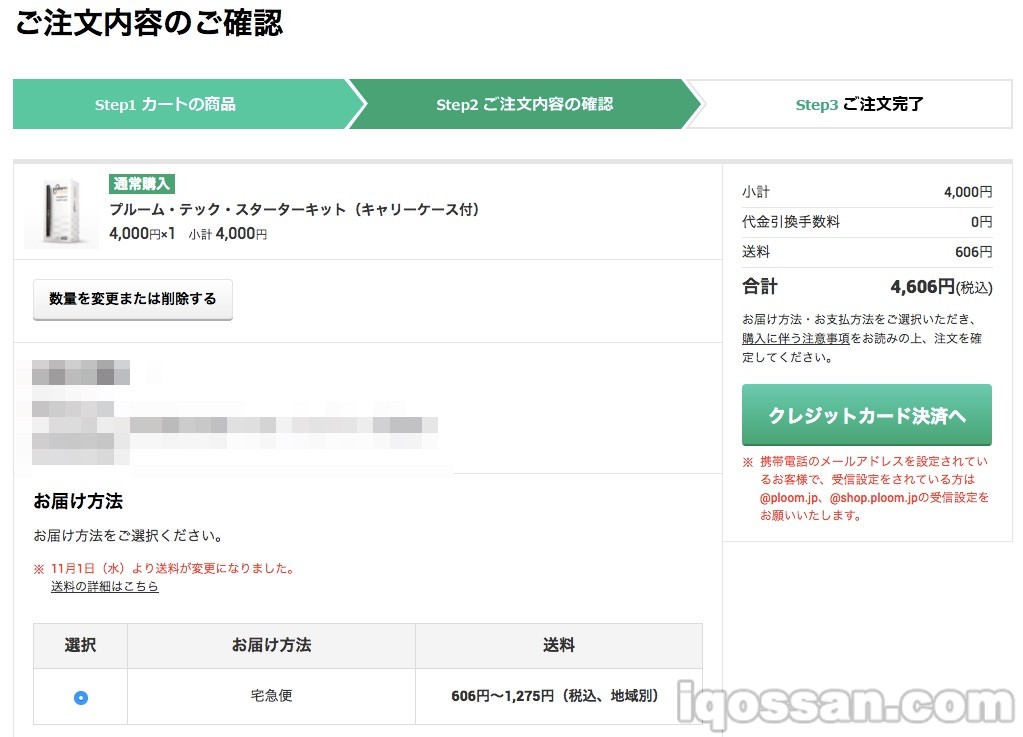1023x737 pixels.
Task: Click the red @ploom.jp mail settings notice
Action: click(866, 489)
